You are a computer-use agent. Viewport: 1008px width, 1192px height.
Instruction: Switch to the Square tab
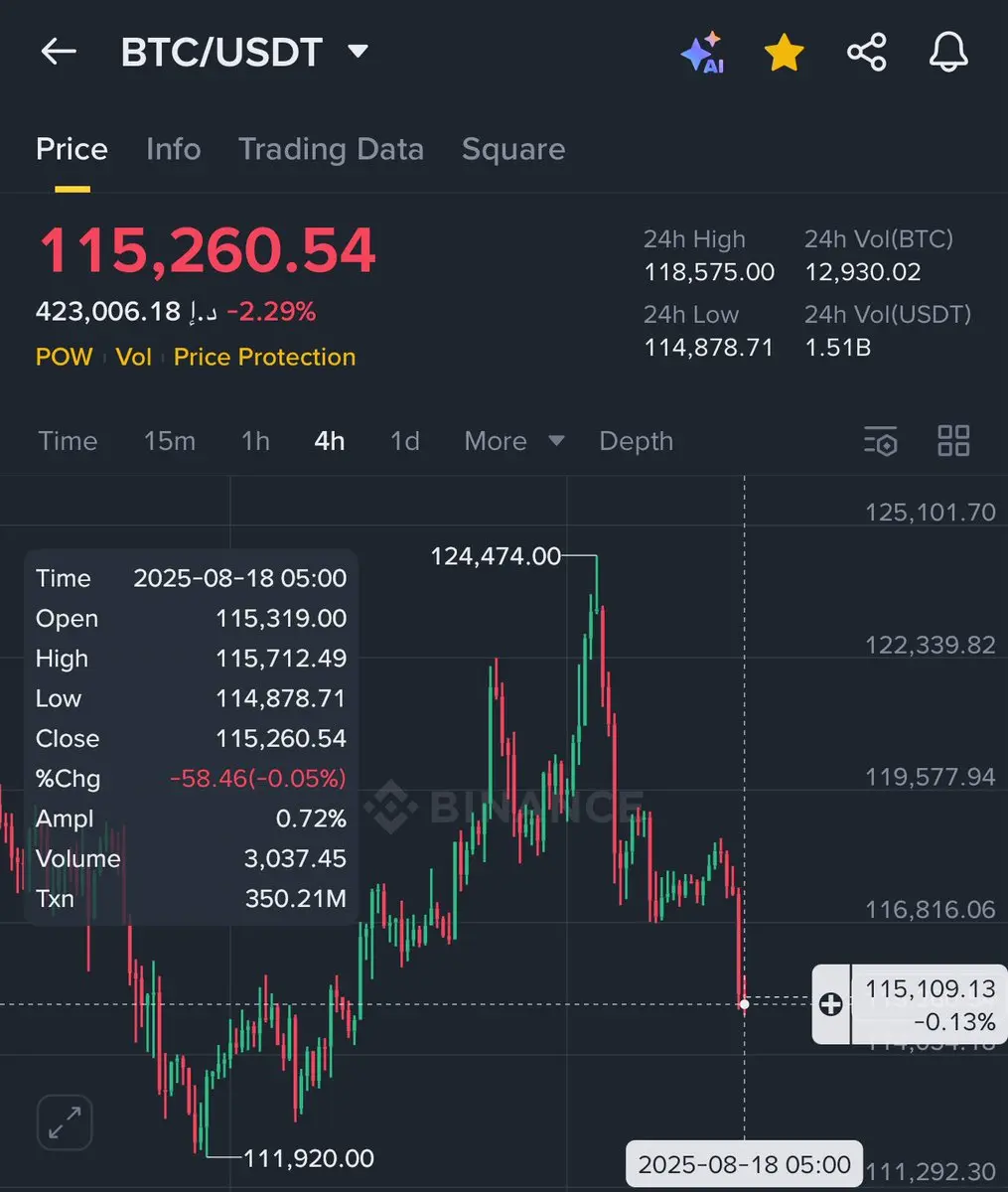(x=513, y=149)
